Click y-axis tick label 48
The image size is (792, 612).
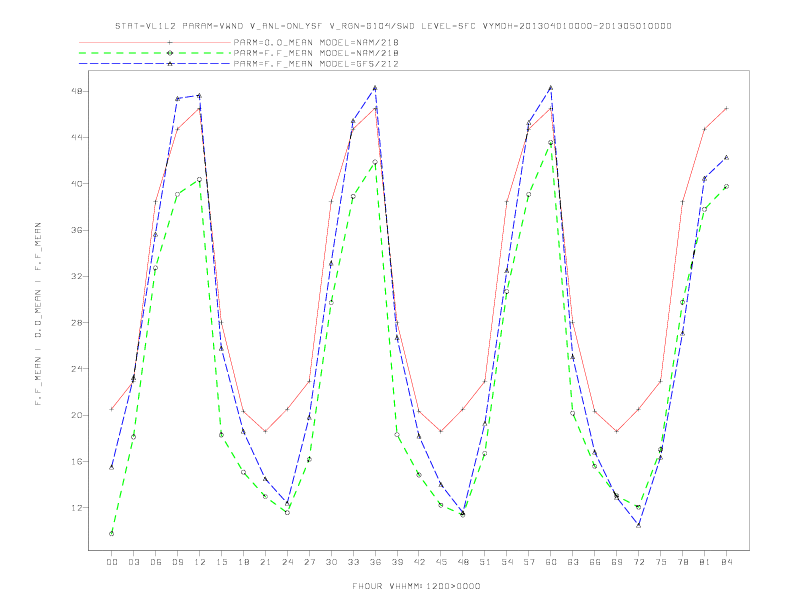click(77, 91)
